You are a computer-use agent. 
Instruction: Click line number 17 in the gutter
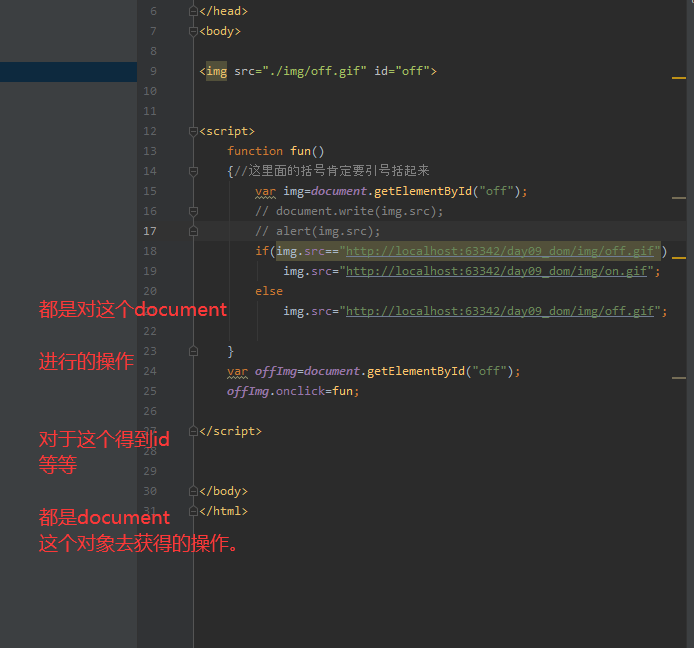coord(150,231)
